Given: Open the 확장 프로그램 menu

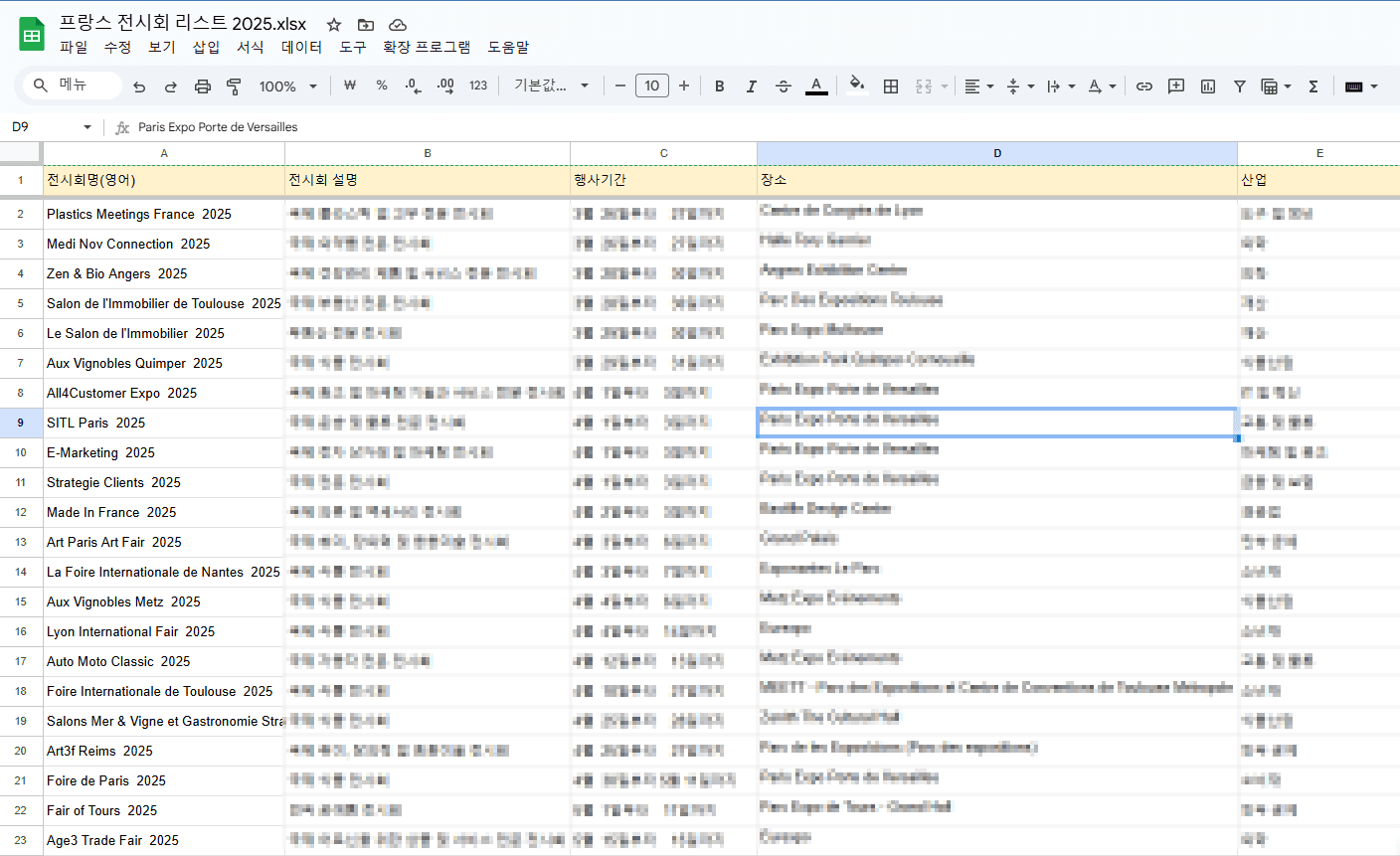Looking at the screenshot, I should point(427,47).
